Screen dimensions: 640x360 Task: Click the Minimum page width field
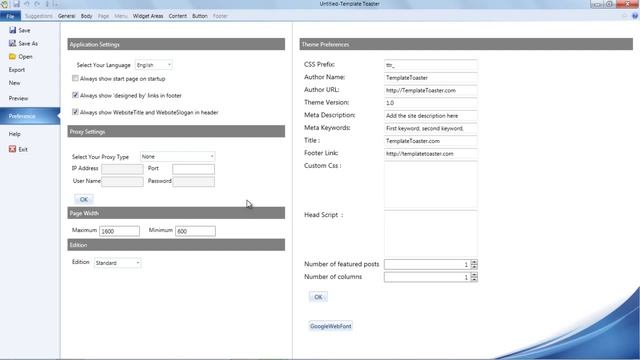[x=195, y=231]
